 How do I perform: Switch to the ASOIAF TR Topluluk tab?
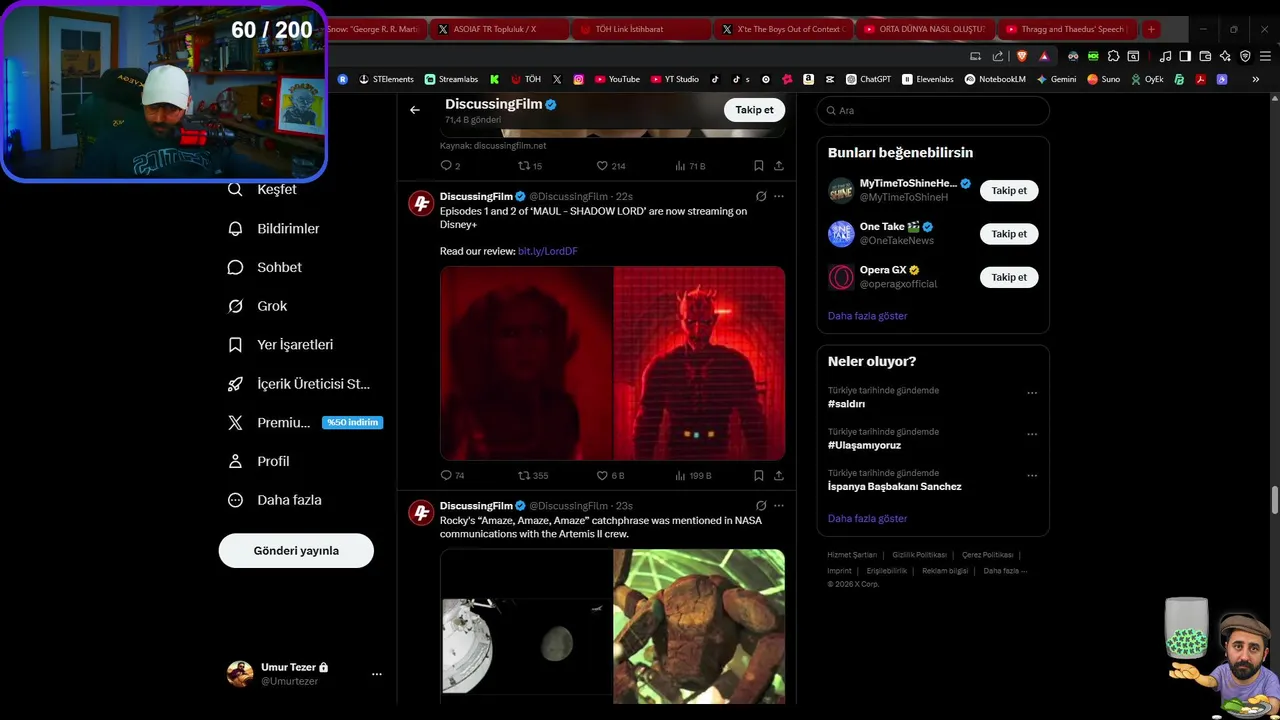[498, 29]
